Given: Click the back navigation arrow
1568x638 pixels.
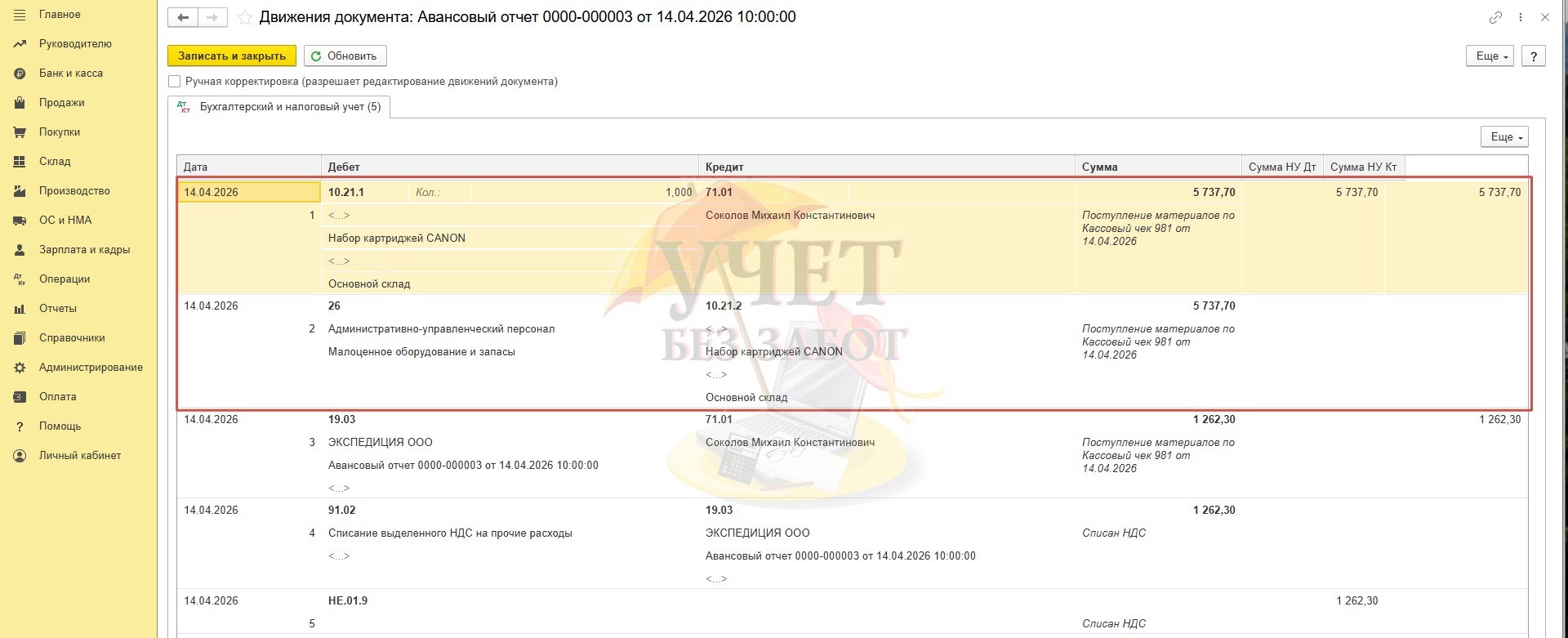Looking at the screenshot, I should 182,17.
